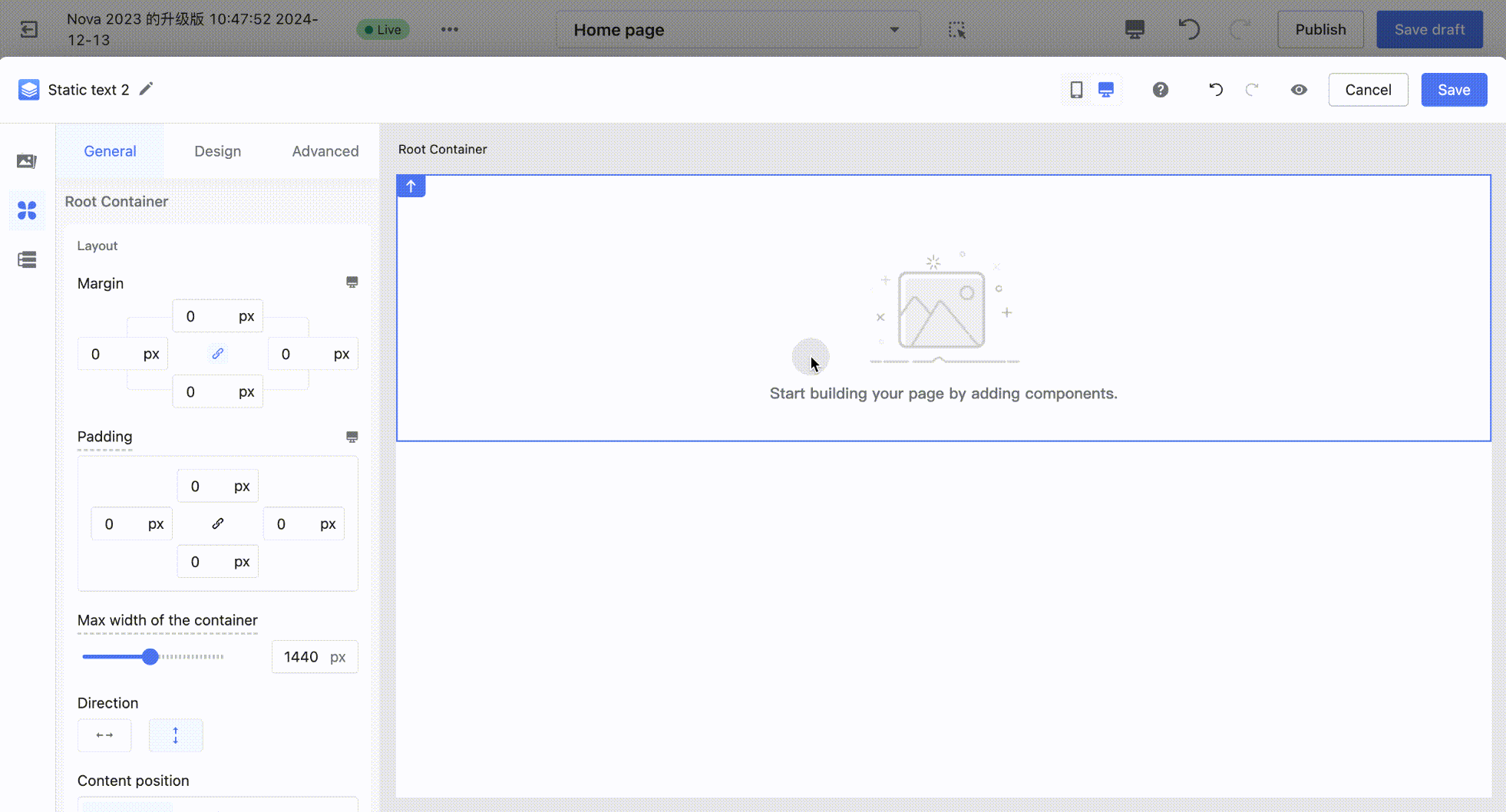The image size is (1506, 812).
Task: Open the Margin responsive device selector
Action: tap(352, 282)
